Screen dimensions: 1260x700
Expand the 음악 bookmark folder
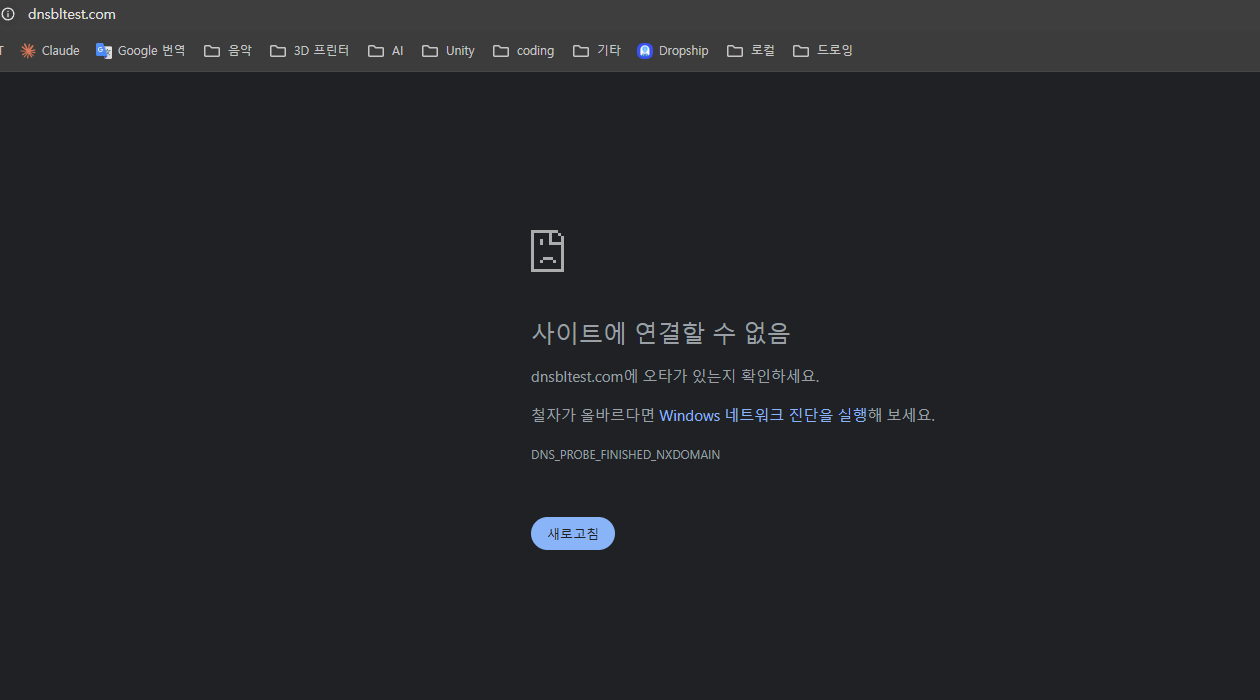228,51
